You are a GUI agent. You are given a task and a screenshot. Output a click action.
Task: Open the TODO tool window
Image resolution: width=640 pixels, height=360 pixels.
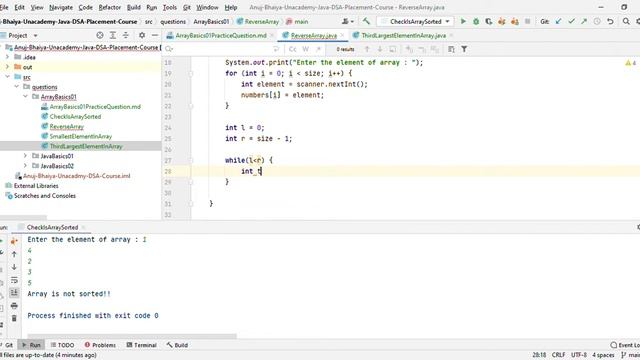(62, 345)
